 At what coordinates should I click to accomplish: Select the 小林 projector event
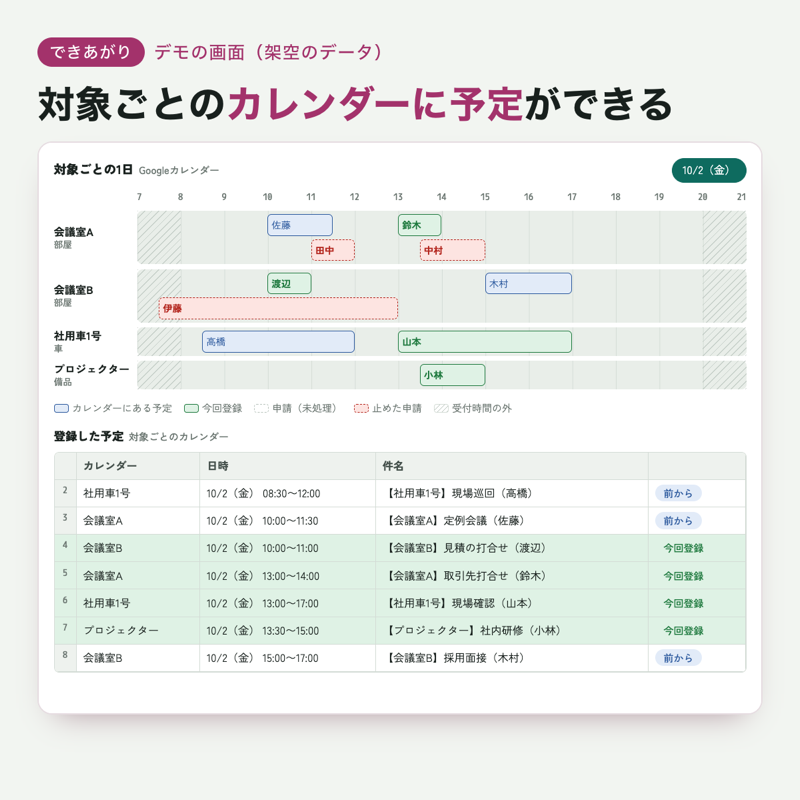(x=453, y=375)
